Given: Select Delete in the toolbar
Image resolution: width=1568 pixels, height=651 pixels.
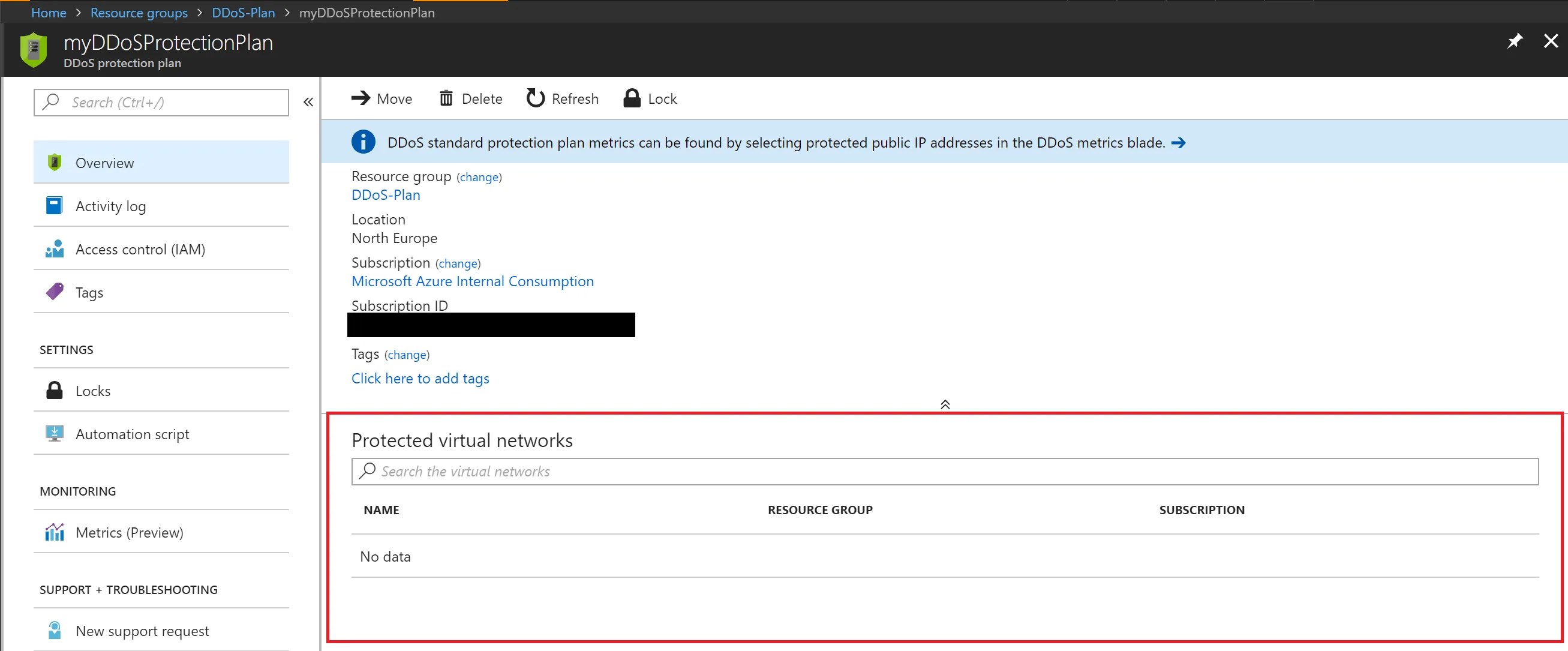Looking at the screenshot, I should tap(471, 98).
